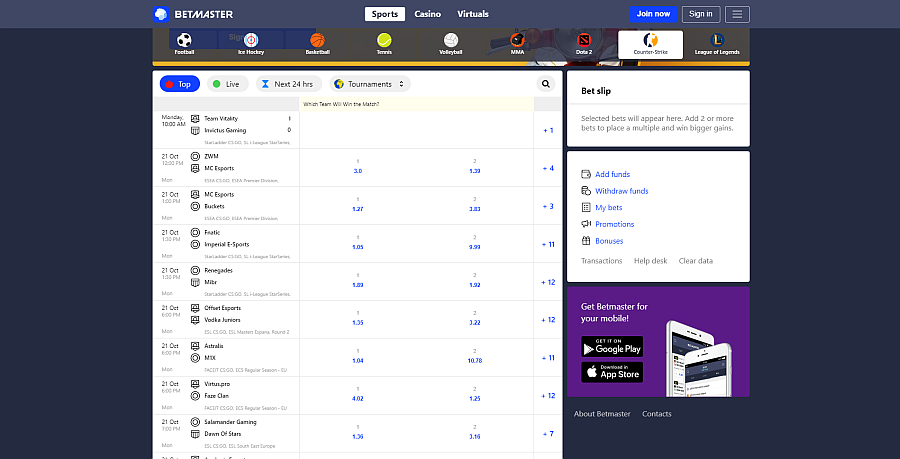This screenshot has width=900, height=459.
Task: Expand +12 markets for Offset Esports match
Action: (548, 320)
